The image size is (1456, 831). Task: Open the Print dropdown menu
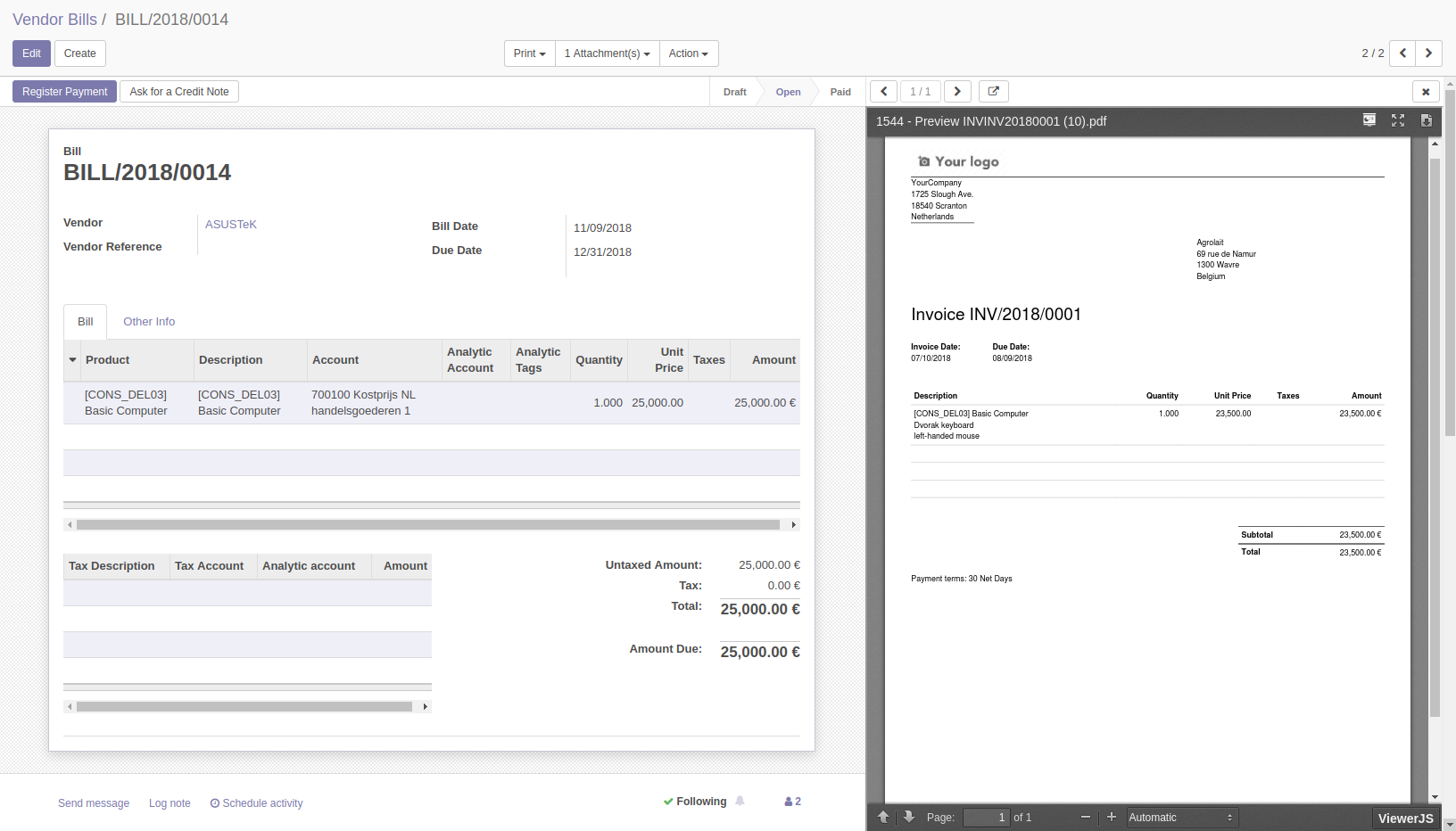(x=529, y=53)
